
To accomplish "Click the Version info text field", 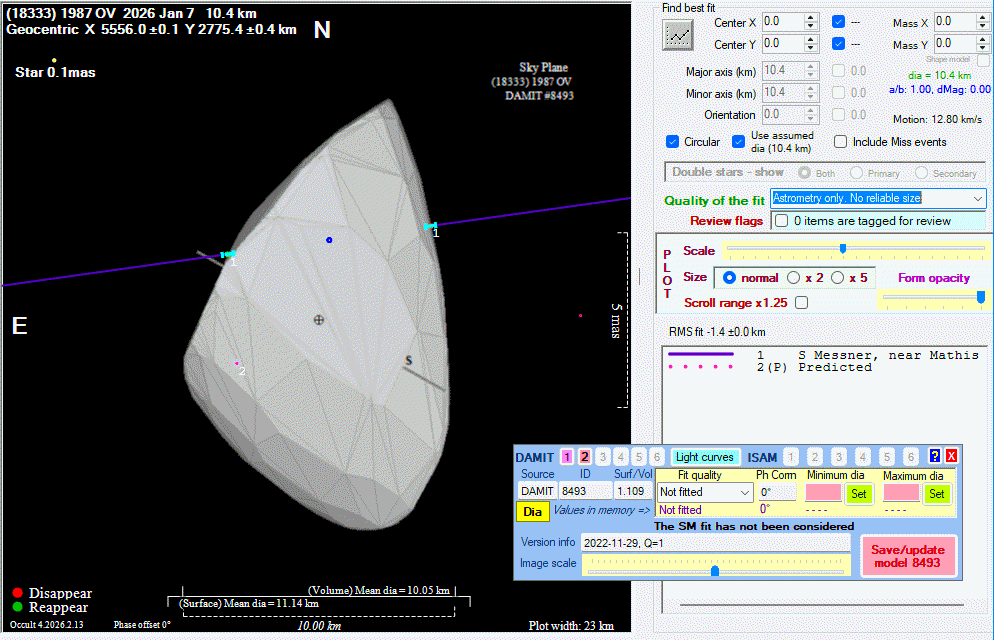I will [714, 542].
